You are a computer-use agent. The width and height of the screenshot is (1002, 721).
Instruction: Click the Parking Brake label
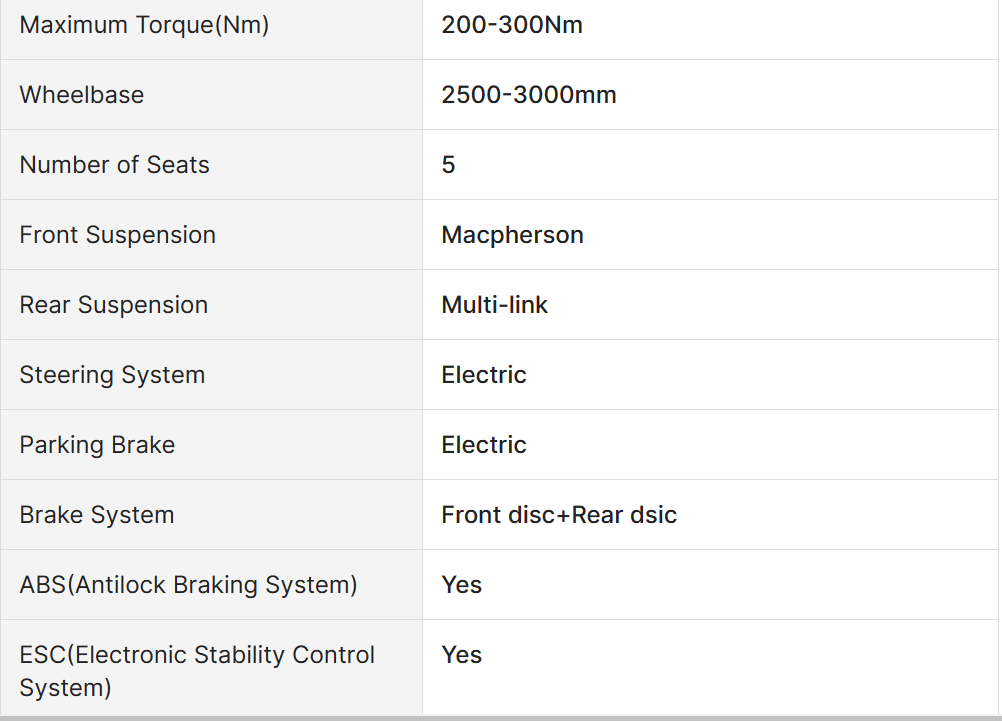(97, 445)
